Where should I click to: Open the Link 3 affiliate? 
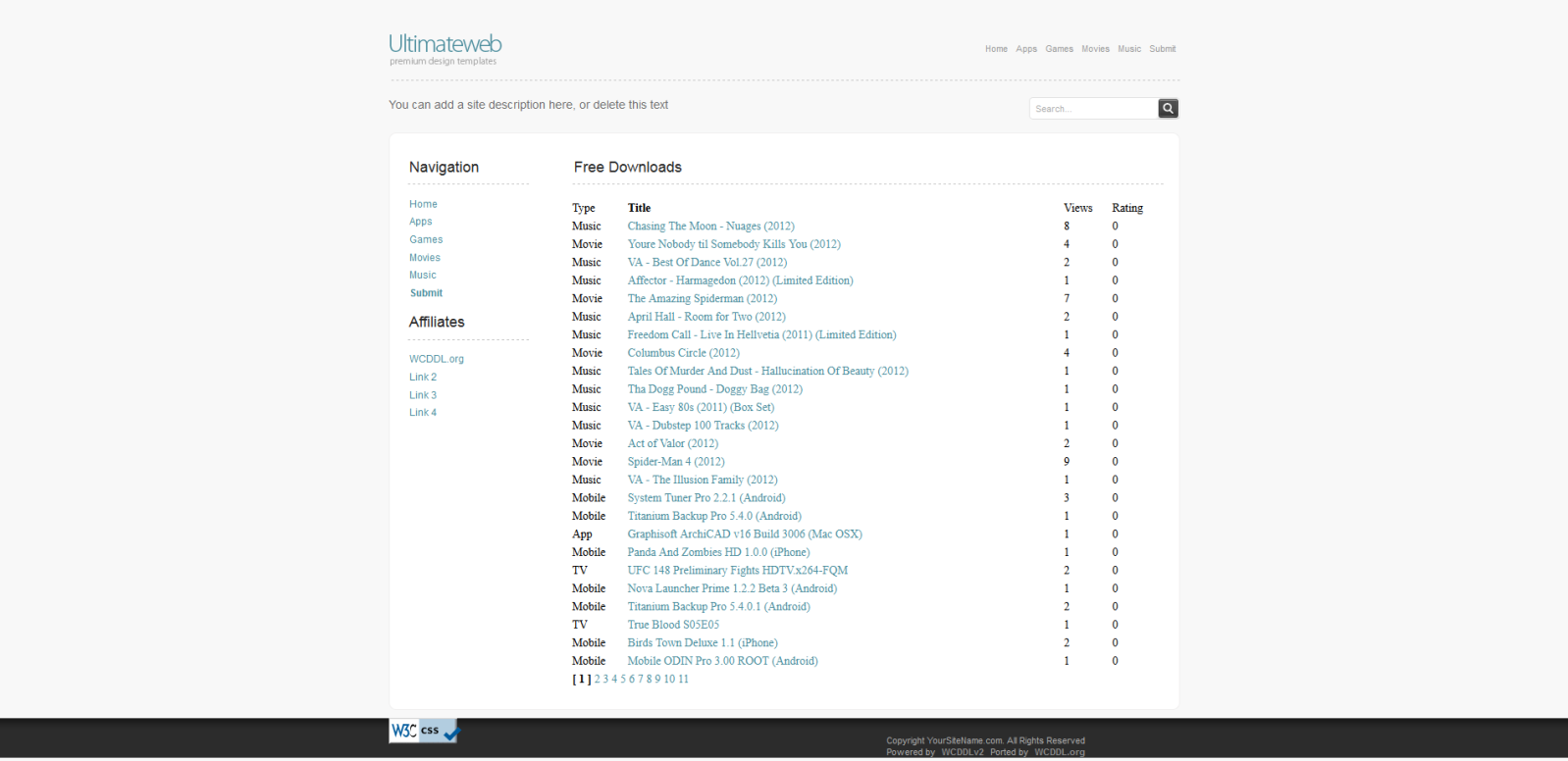423,395
